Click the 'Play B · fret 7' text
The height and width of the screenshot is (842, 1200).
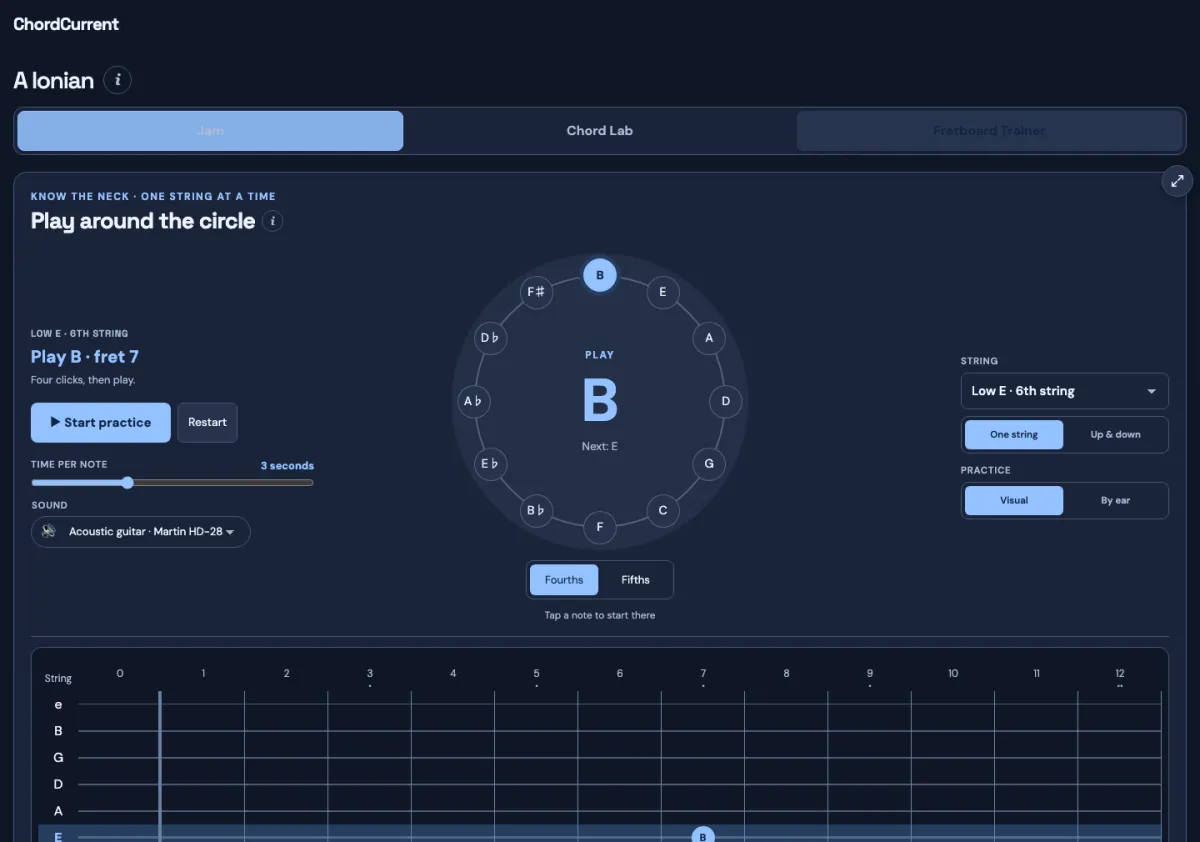(85, 357)
